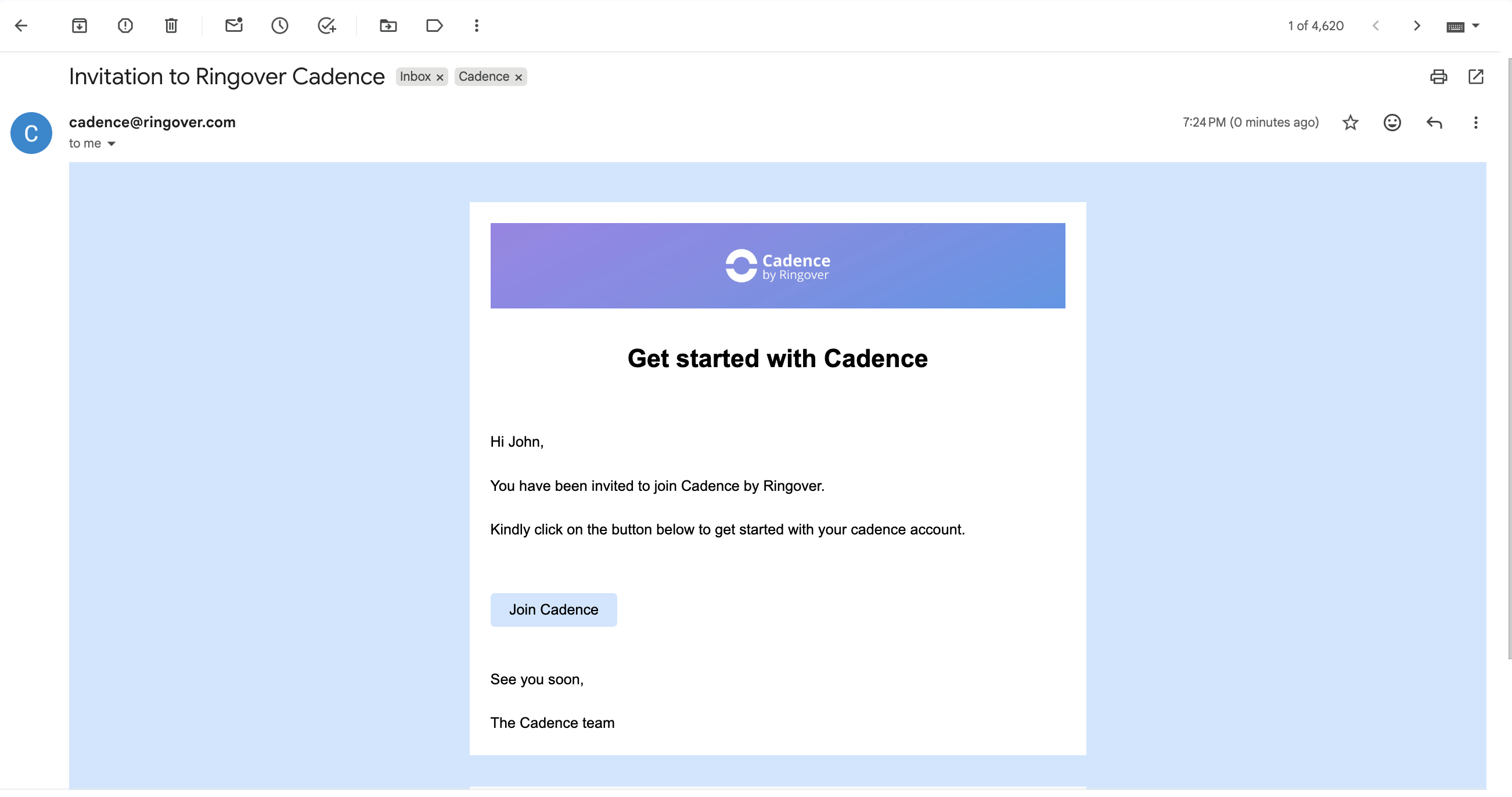1512x797 pixels.
Task: Snooze this email
Action: pos(279,26)
